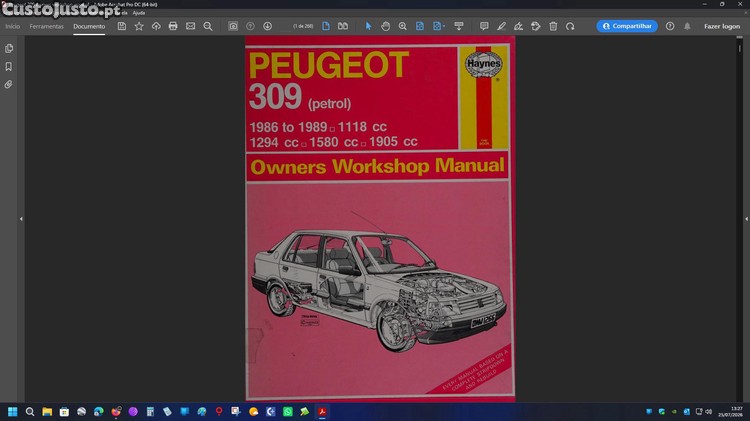Click the Adobe Acrobat taskbar icon

pyautogui.click(x=322, y=411)
